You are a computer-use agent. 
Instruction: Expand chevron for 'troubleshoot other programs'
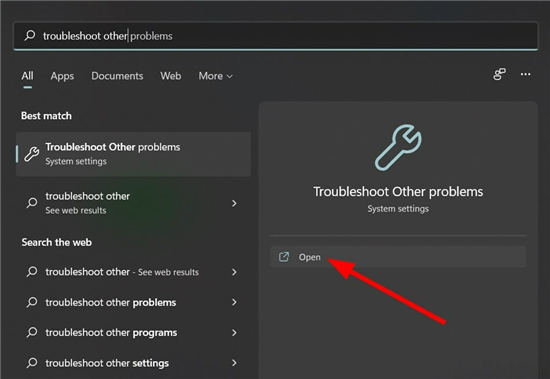[234, 333]
